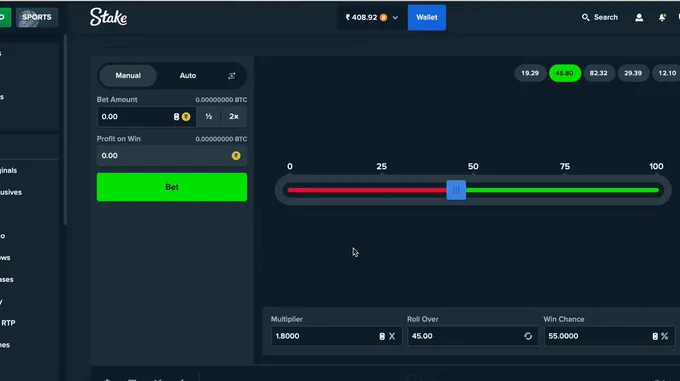Switch to the Auto betting tab
680x381 pixels.
[x=188, y=75]
